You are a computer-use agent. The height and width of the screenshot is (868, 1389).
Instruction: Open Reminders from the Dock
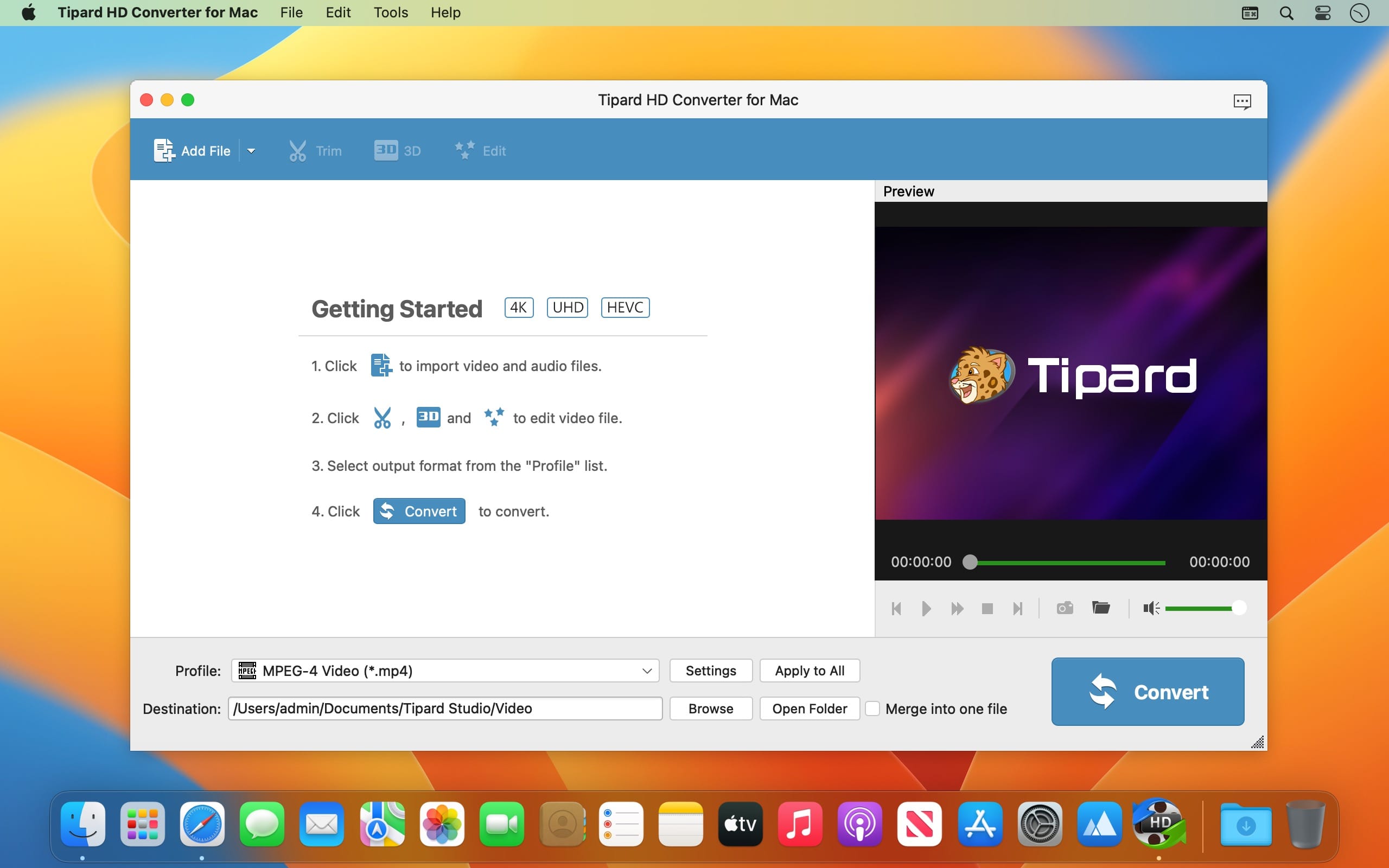[621, 824]
